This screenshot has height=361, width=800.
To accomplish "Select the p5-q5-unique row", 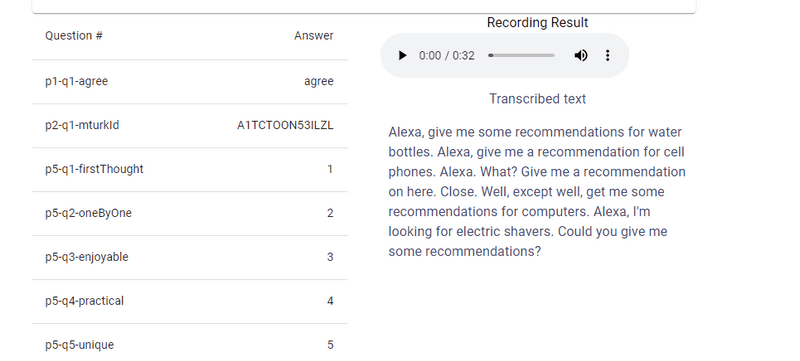I will [x=189, y=342].
